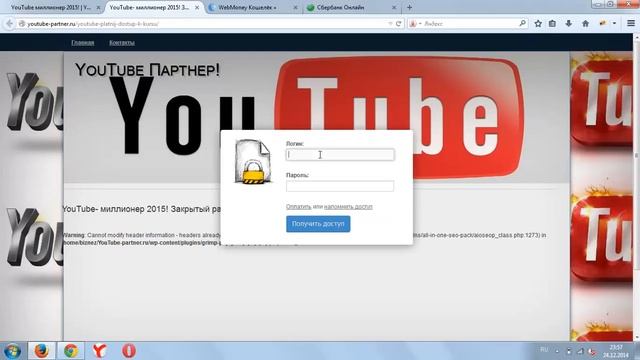
Task: Click the page vertical scrollbar
Action: [x=636, y=155]
